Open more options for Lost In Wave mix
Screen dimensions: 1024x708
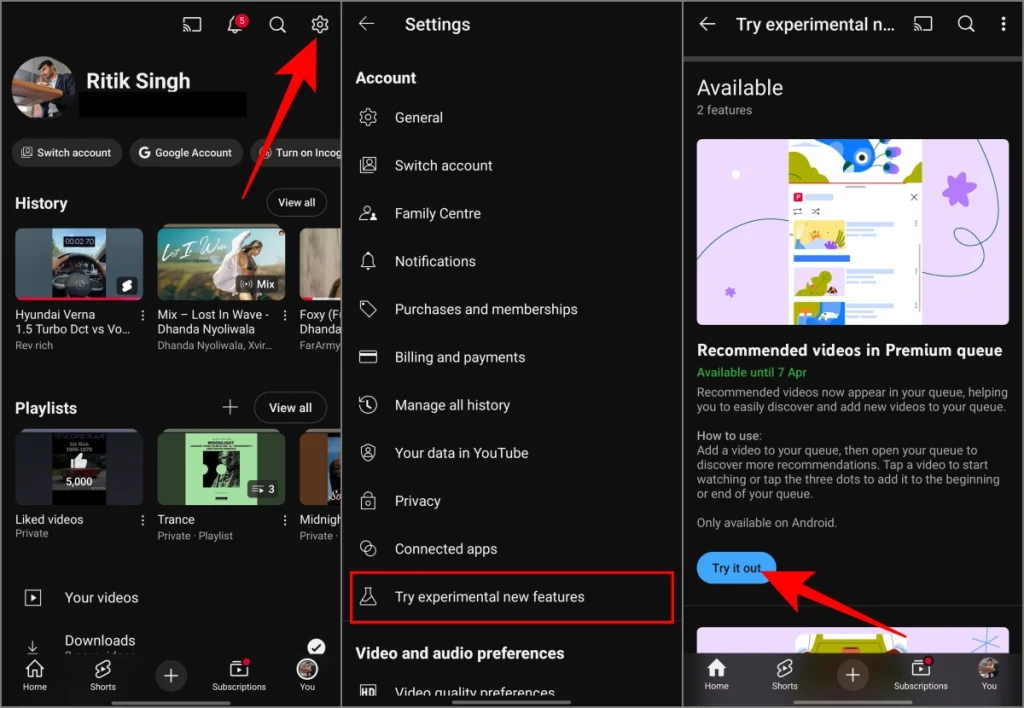[285, 315]
